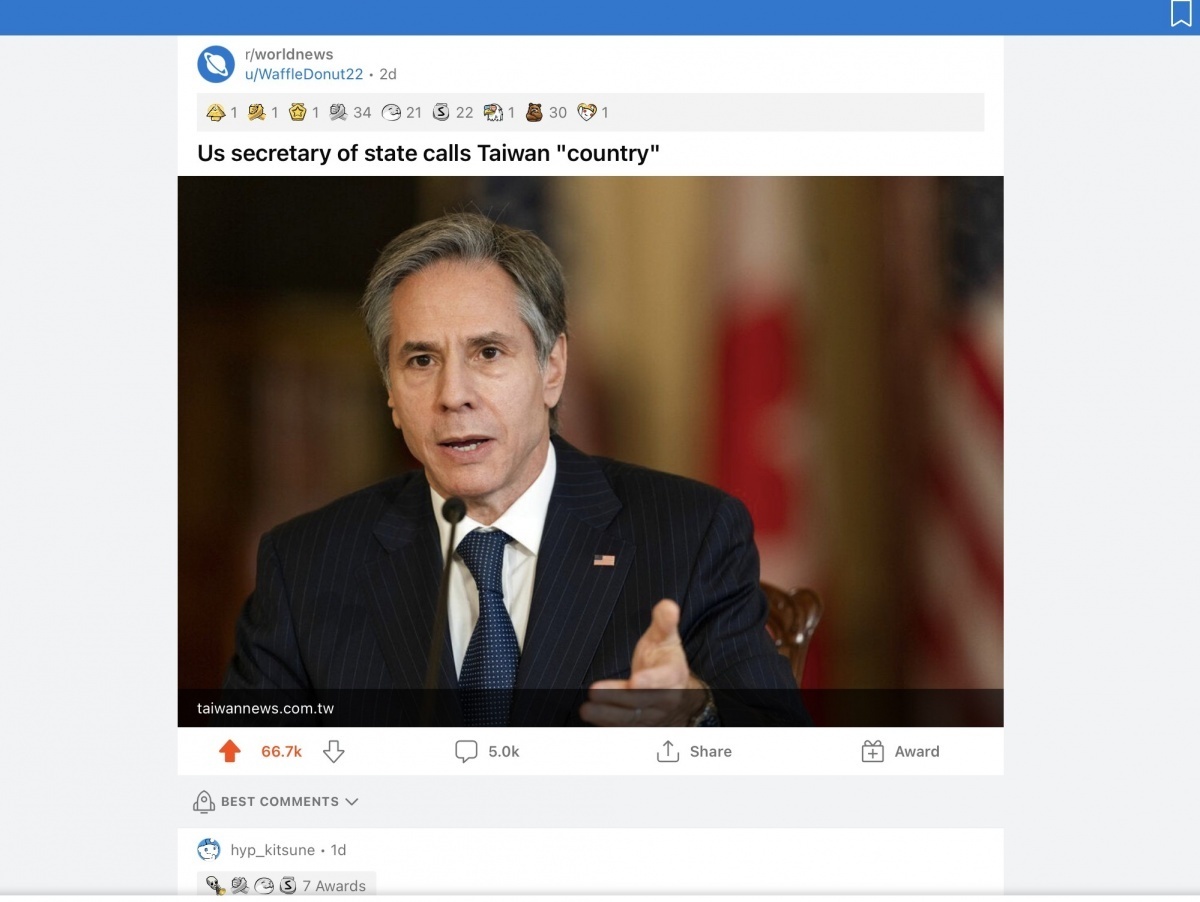
Task: Upvote the post with the orange arrow
Action: coord(230,751)
